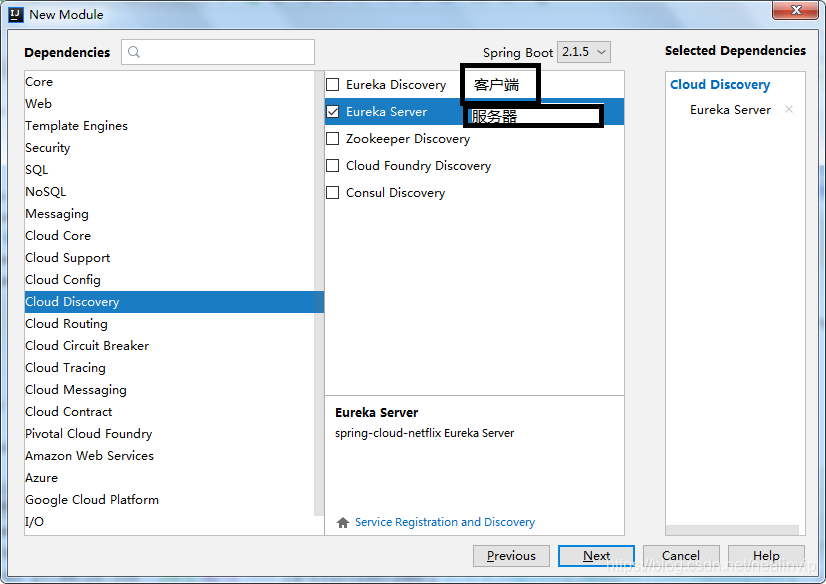The width and height of the screenshot is (826, 584).
Task: Select Cloud Messaging category
Action: [x=169, y=390]
